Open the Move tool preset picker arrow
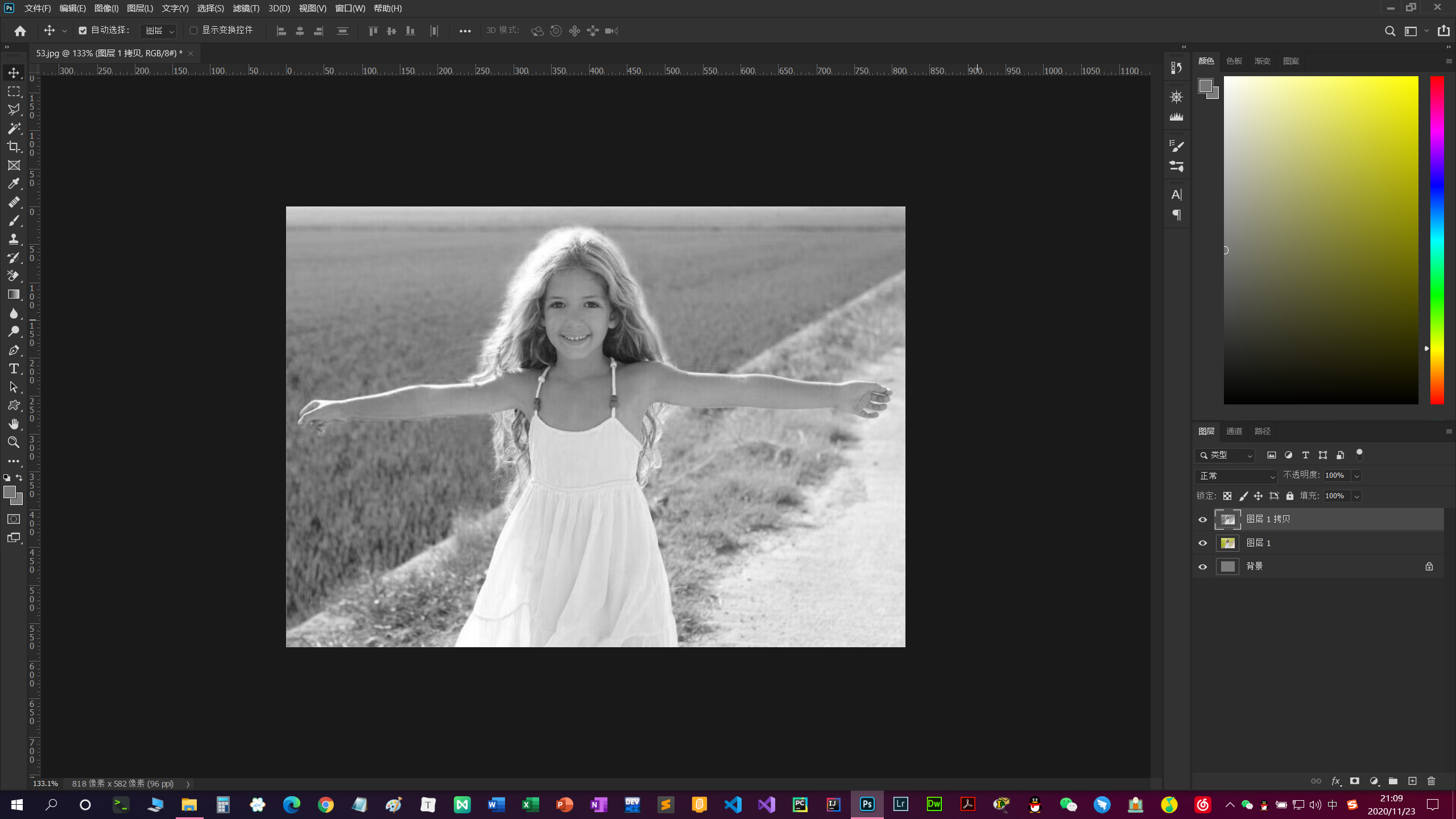The image size is (1456, 819). coord(64,31)
